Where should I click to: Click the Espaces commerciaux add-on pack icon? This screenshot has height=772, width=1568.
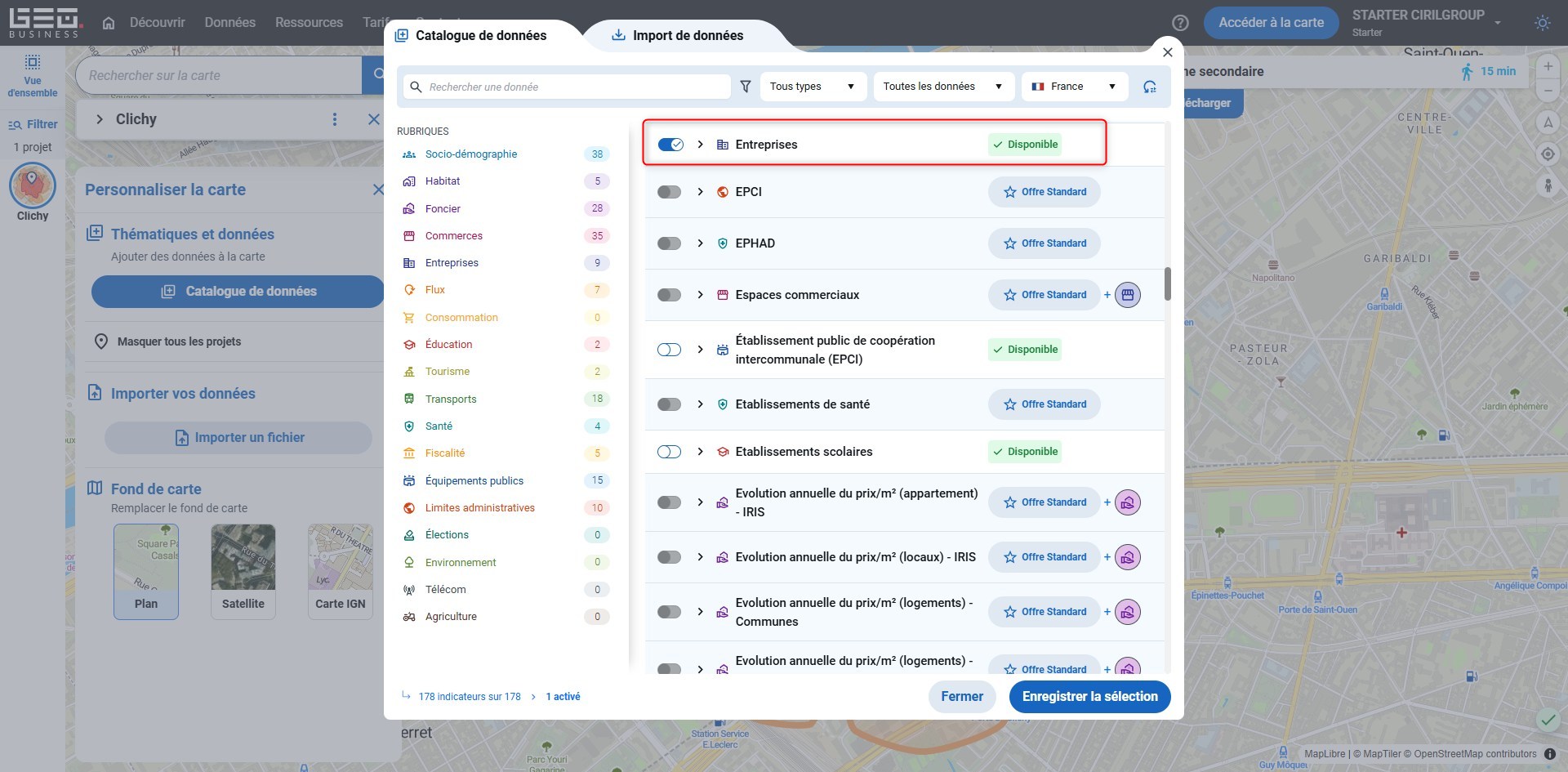tap(1128, 295)
